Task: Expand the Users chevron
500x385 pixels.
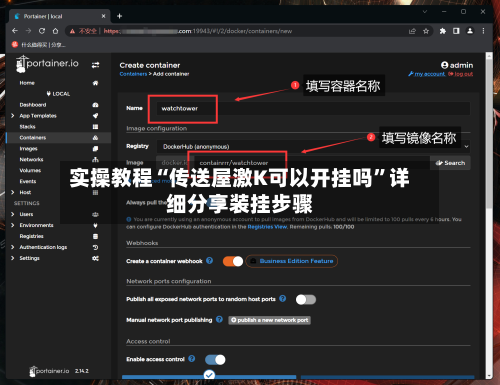Action: pos(13,214)
